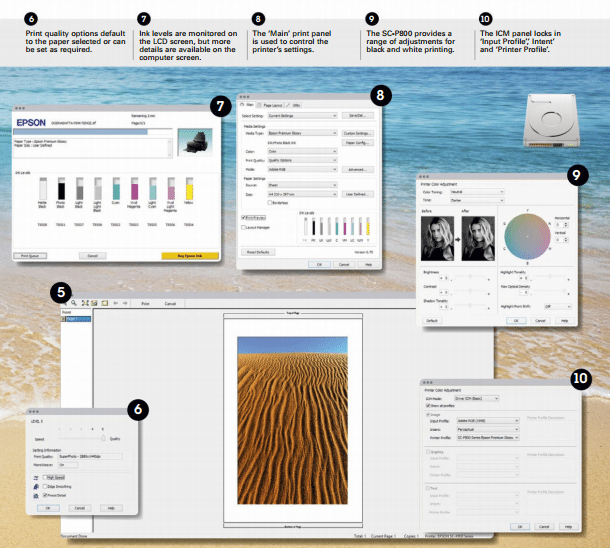Open Select Setting dropdown in Main panel
This screenshot has height=548, width=610.
pos(302,116)
